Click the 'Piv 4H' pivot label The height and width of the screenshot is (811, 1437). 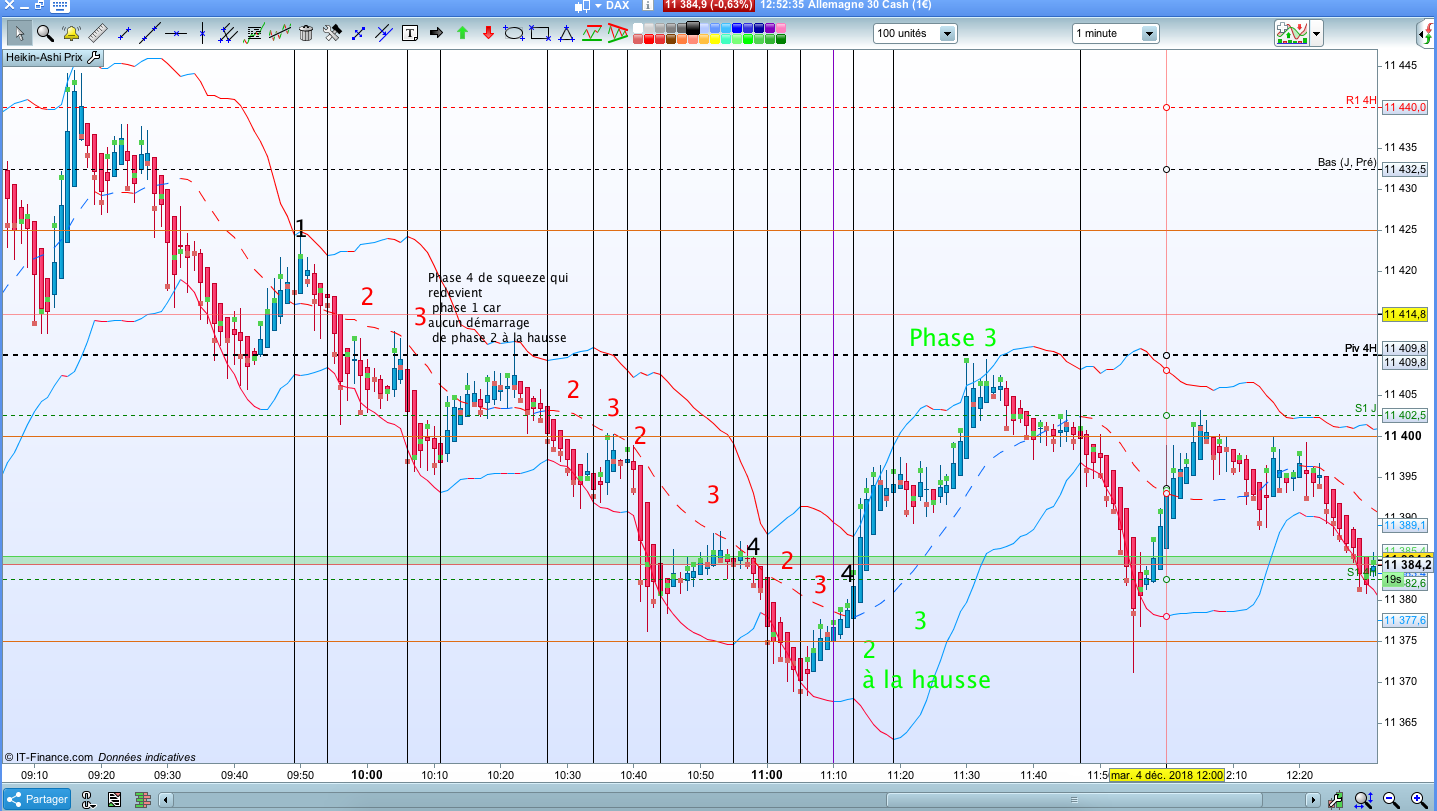click(x=1361, y=348)
